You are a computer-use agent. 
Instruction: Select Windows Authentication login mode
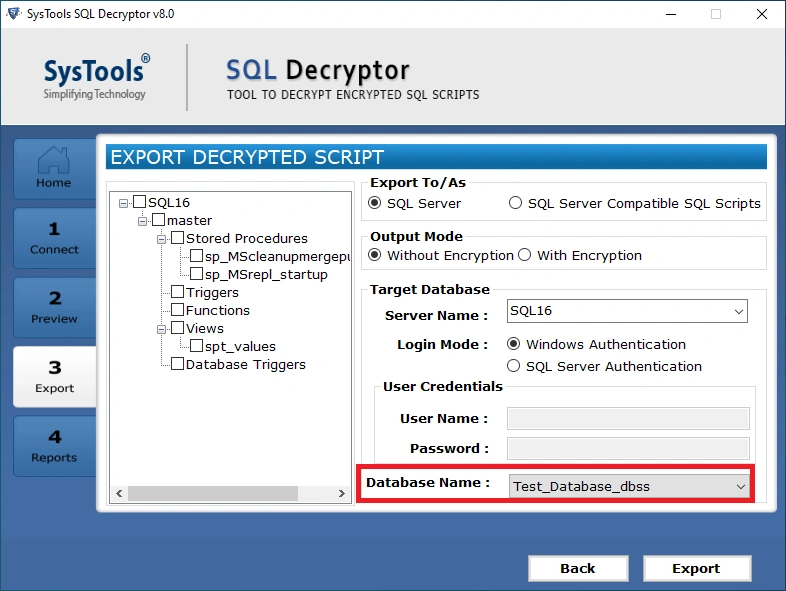pyautogui.click(x=513, y=344)
